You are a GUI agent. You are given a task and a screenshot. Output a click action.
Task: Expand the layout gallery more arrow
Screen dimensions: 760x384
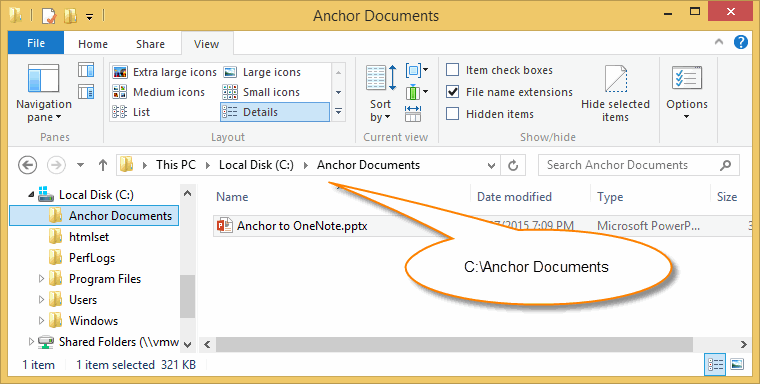click(x=338, y=112)
